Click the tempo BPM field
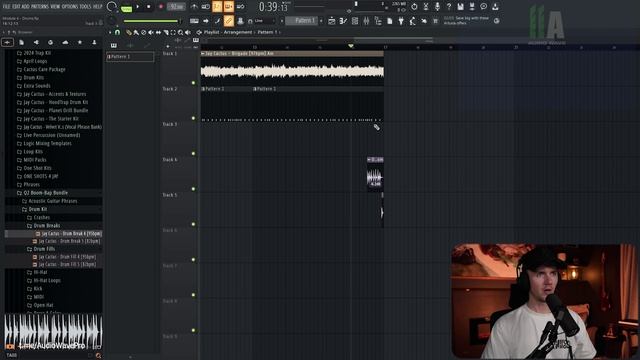 pyautogui.click(x=176, y=7)
